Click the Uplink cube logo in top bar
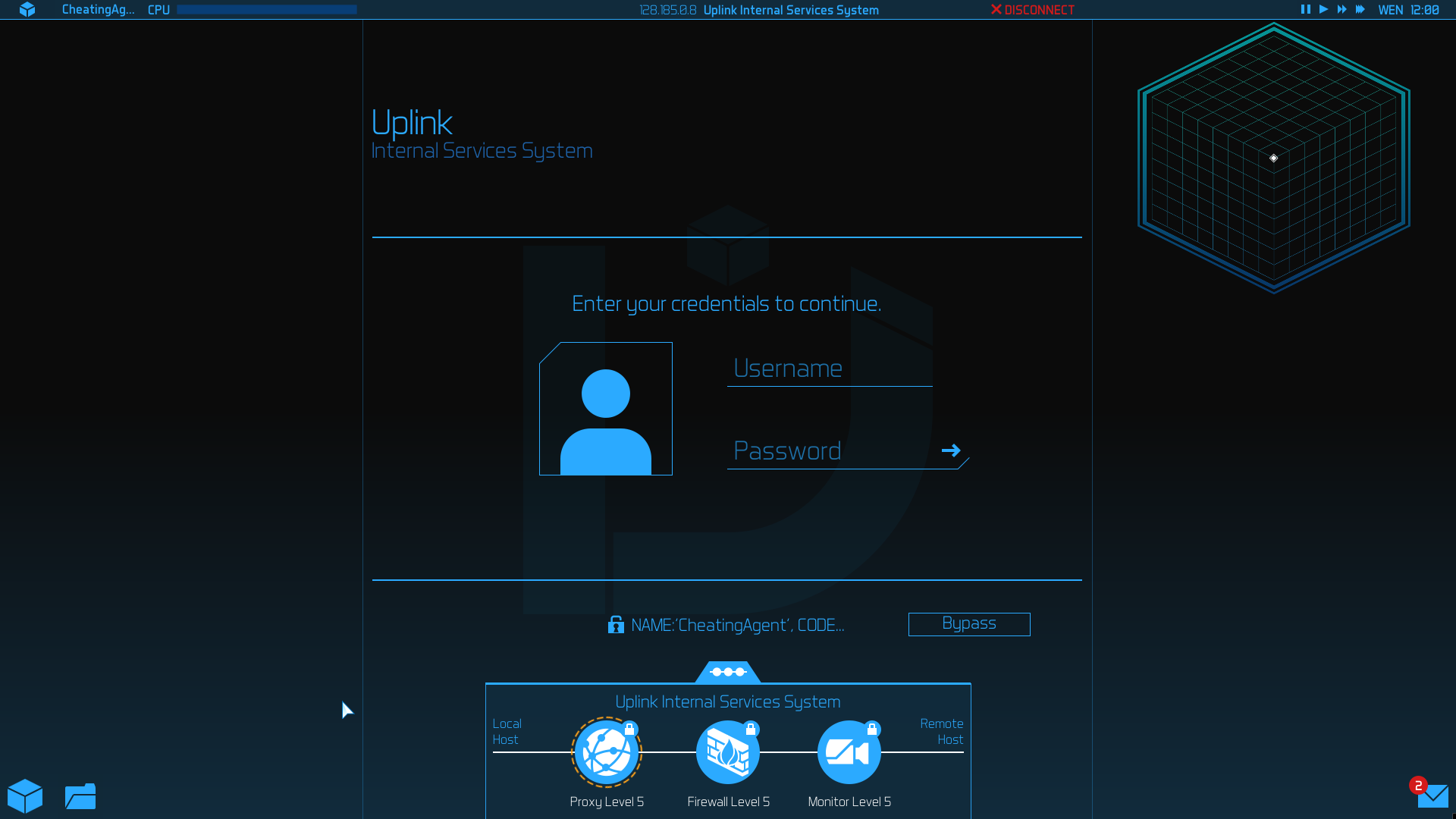The height and width of the screenshot is (819, 1456). 27,10
